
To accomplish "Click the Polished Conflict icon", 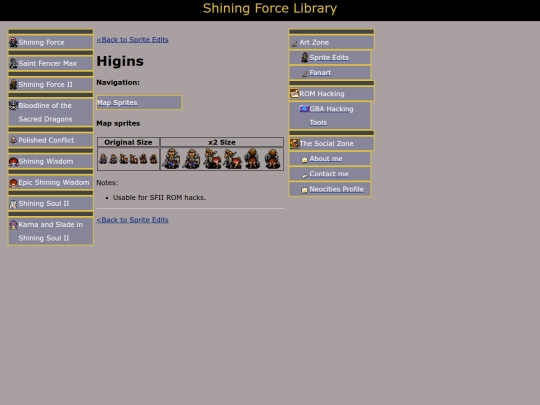I will click(x=13, y=140).
